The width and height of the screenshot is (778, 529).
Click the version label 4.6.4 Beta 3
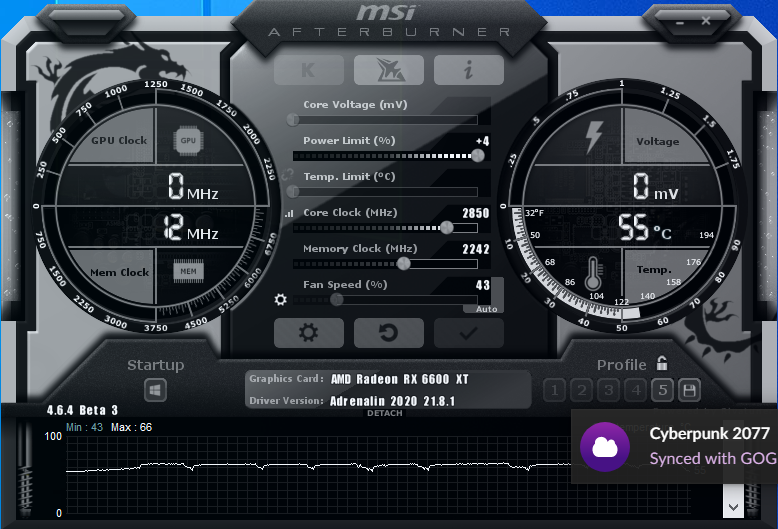82,410
